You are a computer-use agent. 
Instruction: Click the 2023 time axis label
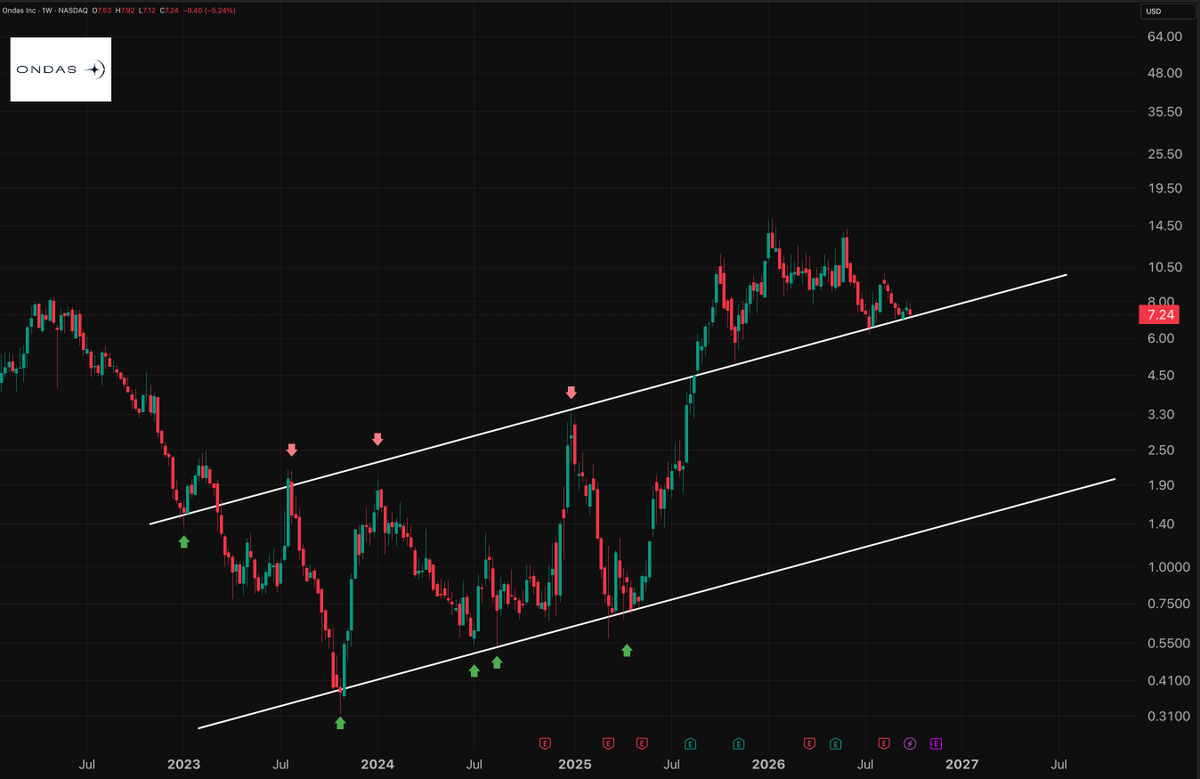[x=183, y=765]
